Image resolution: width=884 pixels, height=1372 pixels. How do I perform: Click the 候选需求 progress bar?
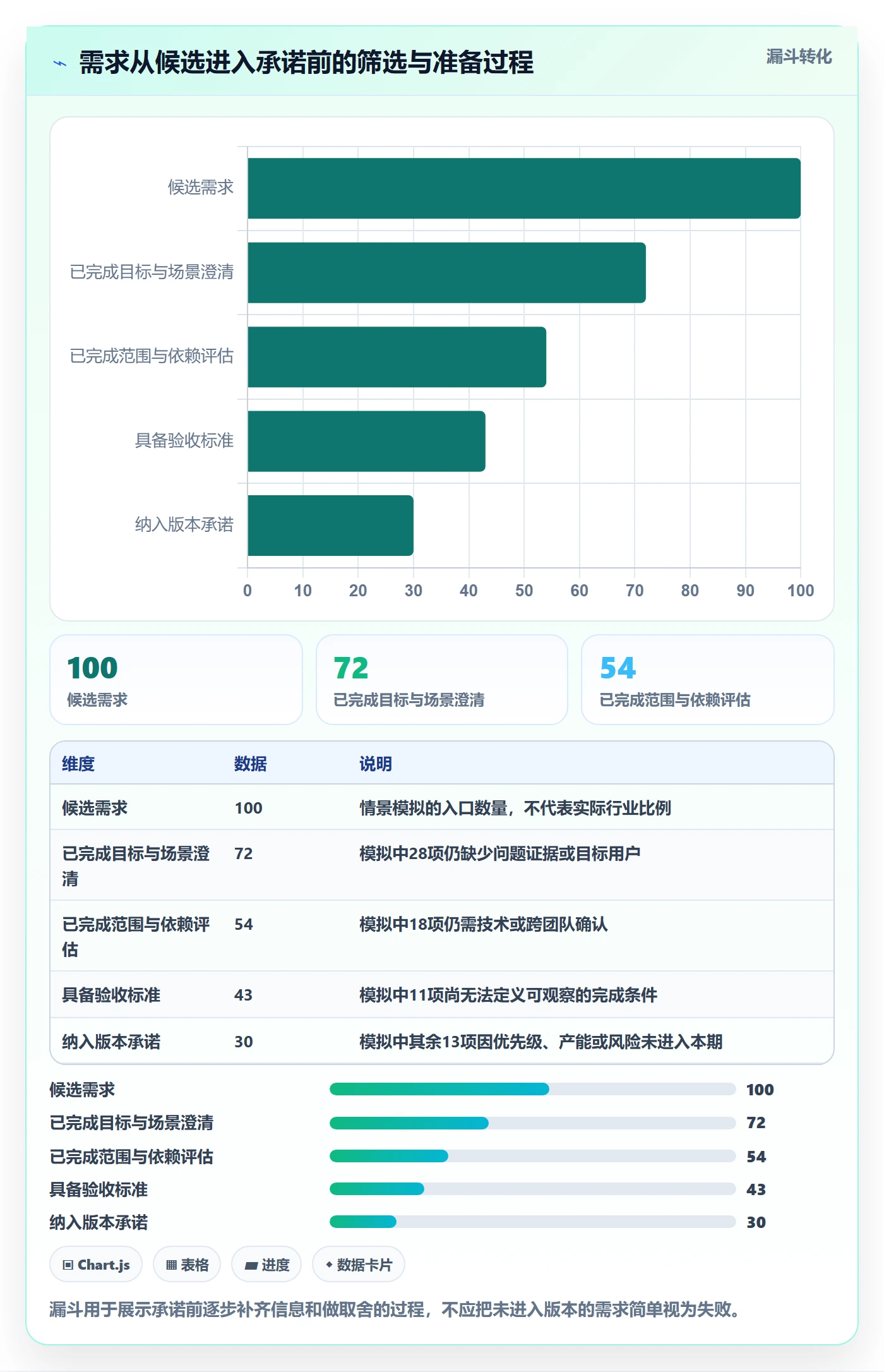(x=533, y=1089)
